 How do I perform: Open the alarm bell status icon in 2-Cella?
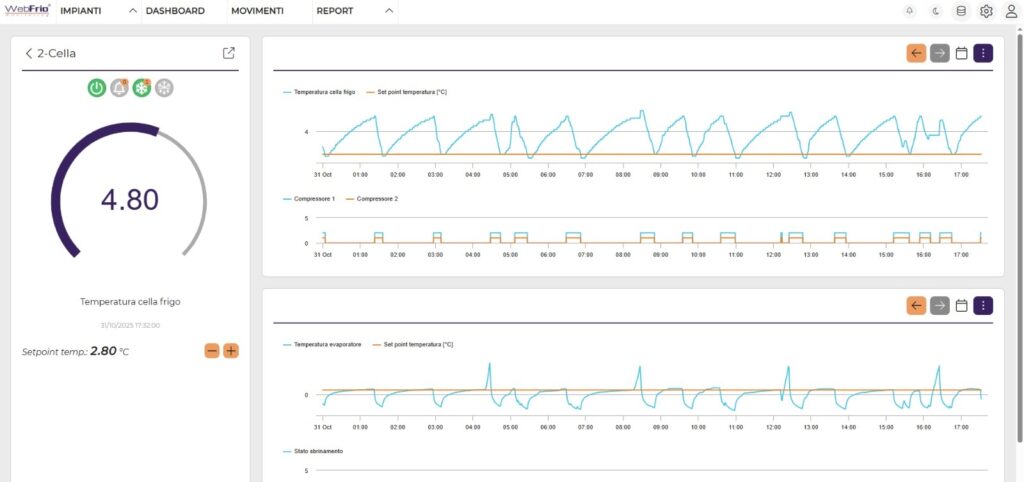pyautogui.click(x=119, y=88)
